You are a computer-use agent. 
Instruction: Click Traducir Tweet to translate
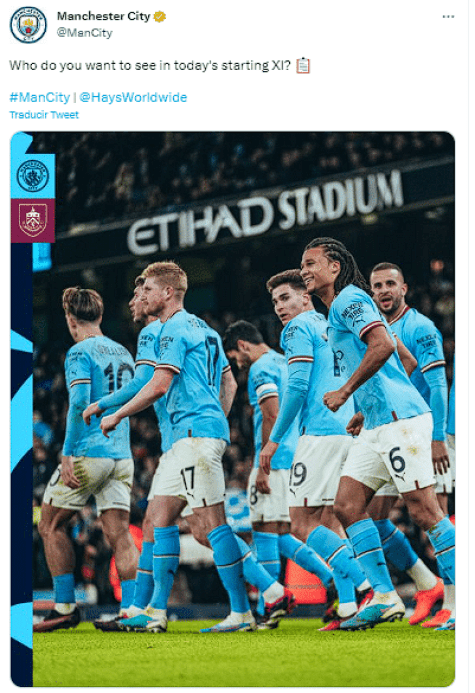44,115
